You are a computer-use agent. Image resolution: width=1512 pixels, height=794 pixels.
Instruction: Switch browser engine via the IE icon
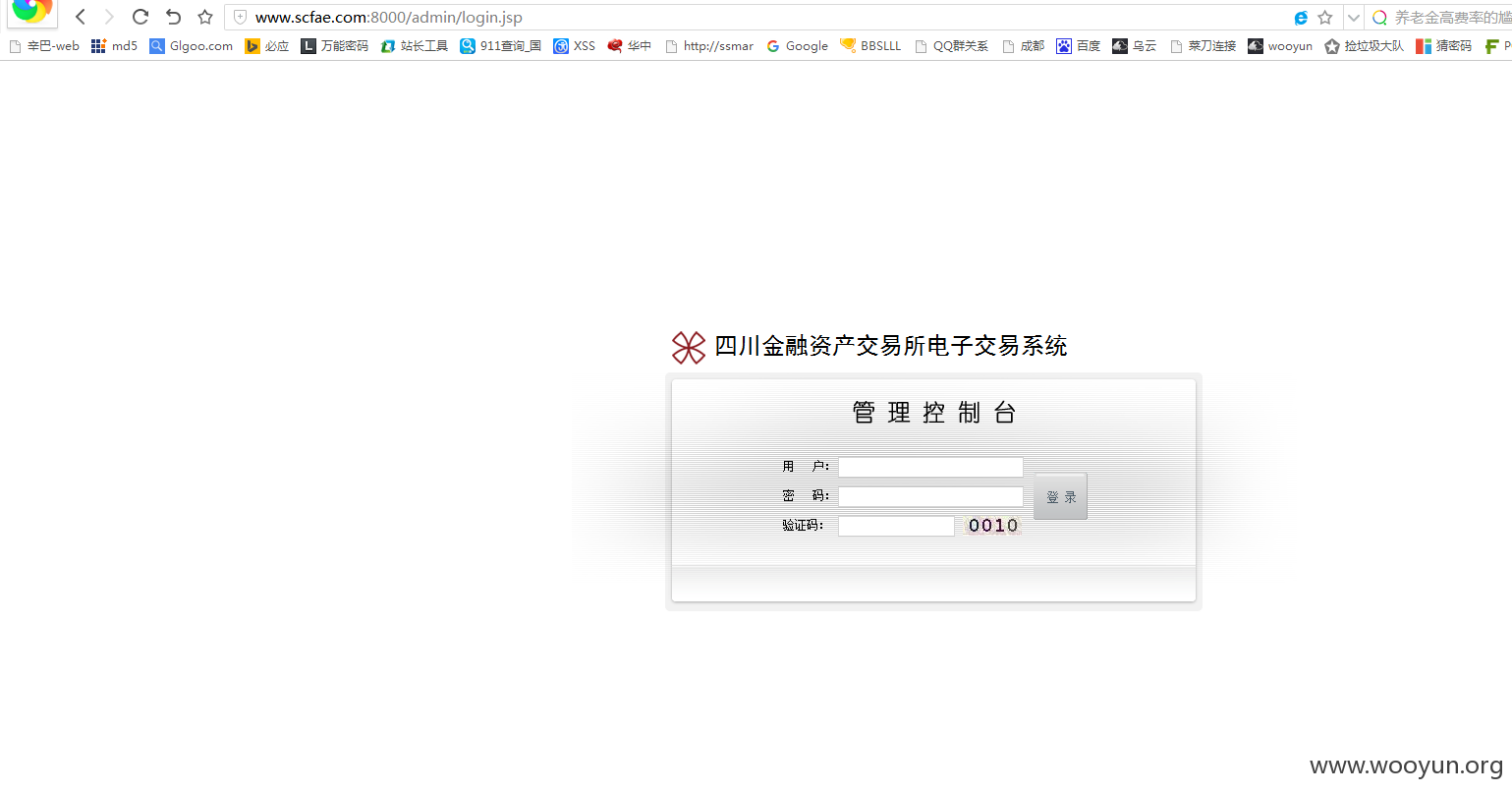coord(1301,18)
